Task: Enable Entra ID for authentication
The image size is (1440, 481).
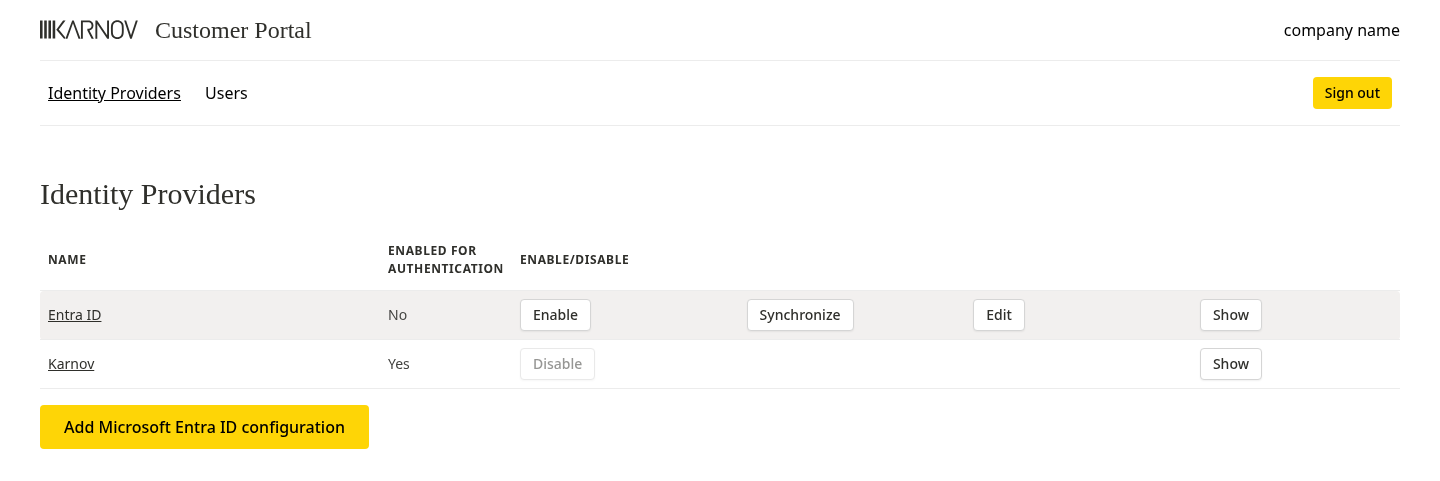Action: [555, 315]
